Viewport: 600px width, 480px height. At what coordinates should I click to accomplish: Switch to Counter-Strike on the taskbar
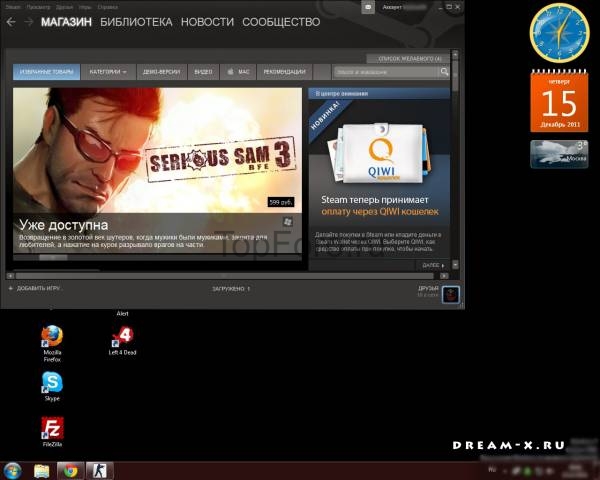pyautogui.click(x=99, y=471)
